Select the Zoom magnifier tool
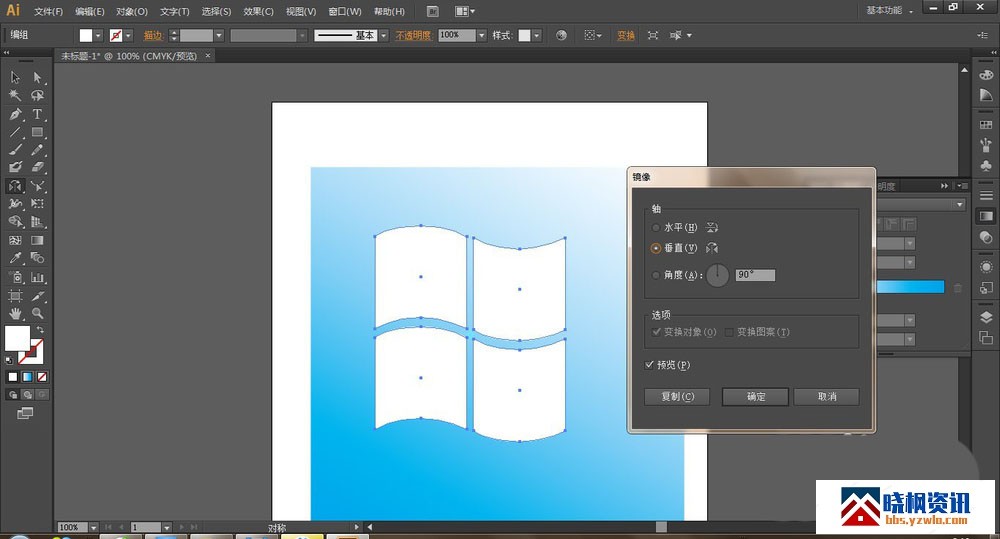Screen dimensions: 1000x539 pos(38,313)
